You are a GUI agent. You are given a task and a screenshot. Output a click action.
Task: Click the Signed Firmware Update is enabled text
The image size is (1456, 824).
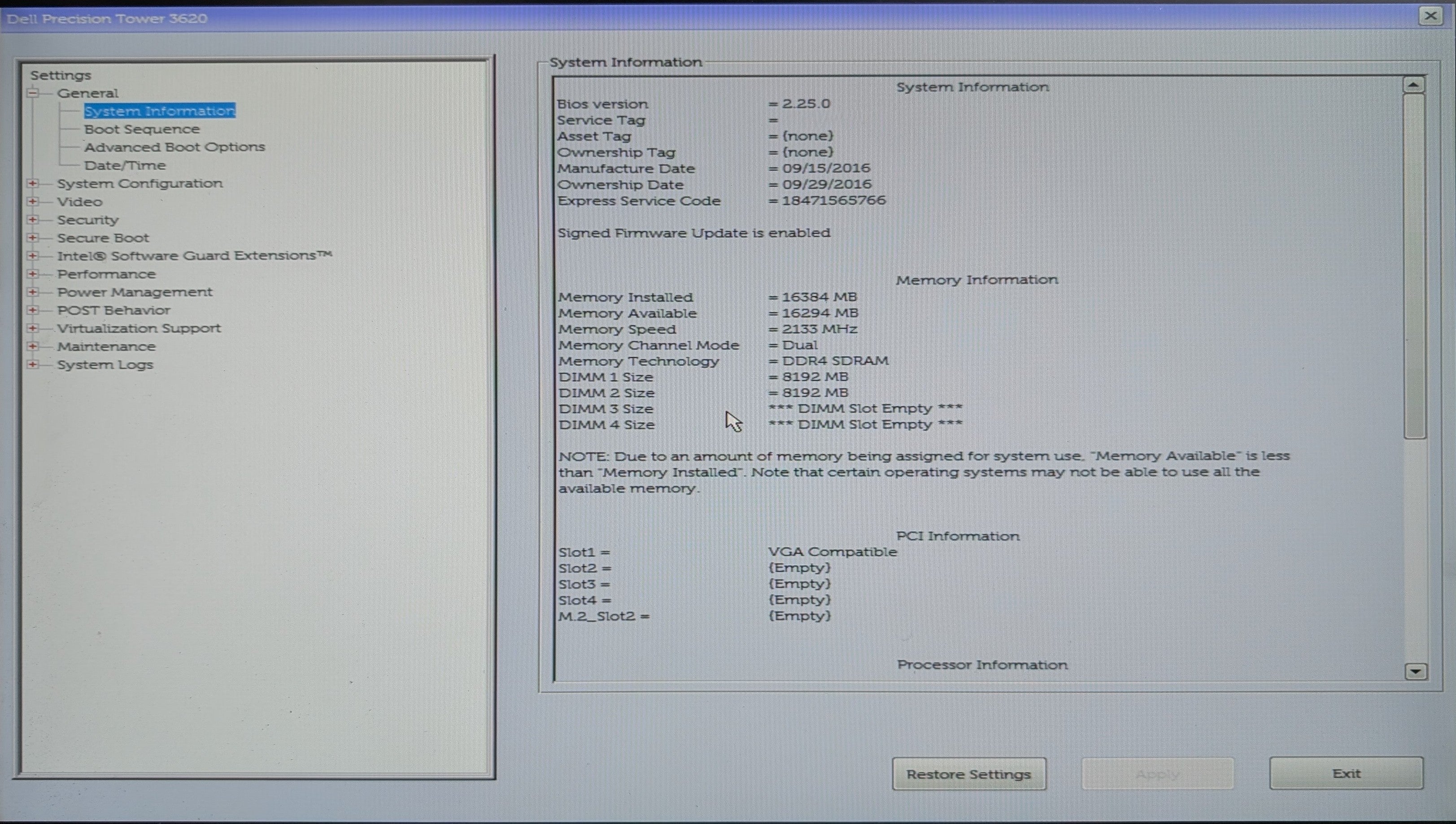[693, 233]
